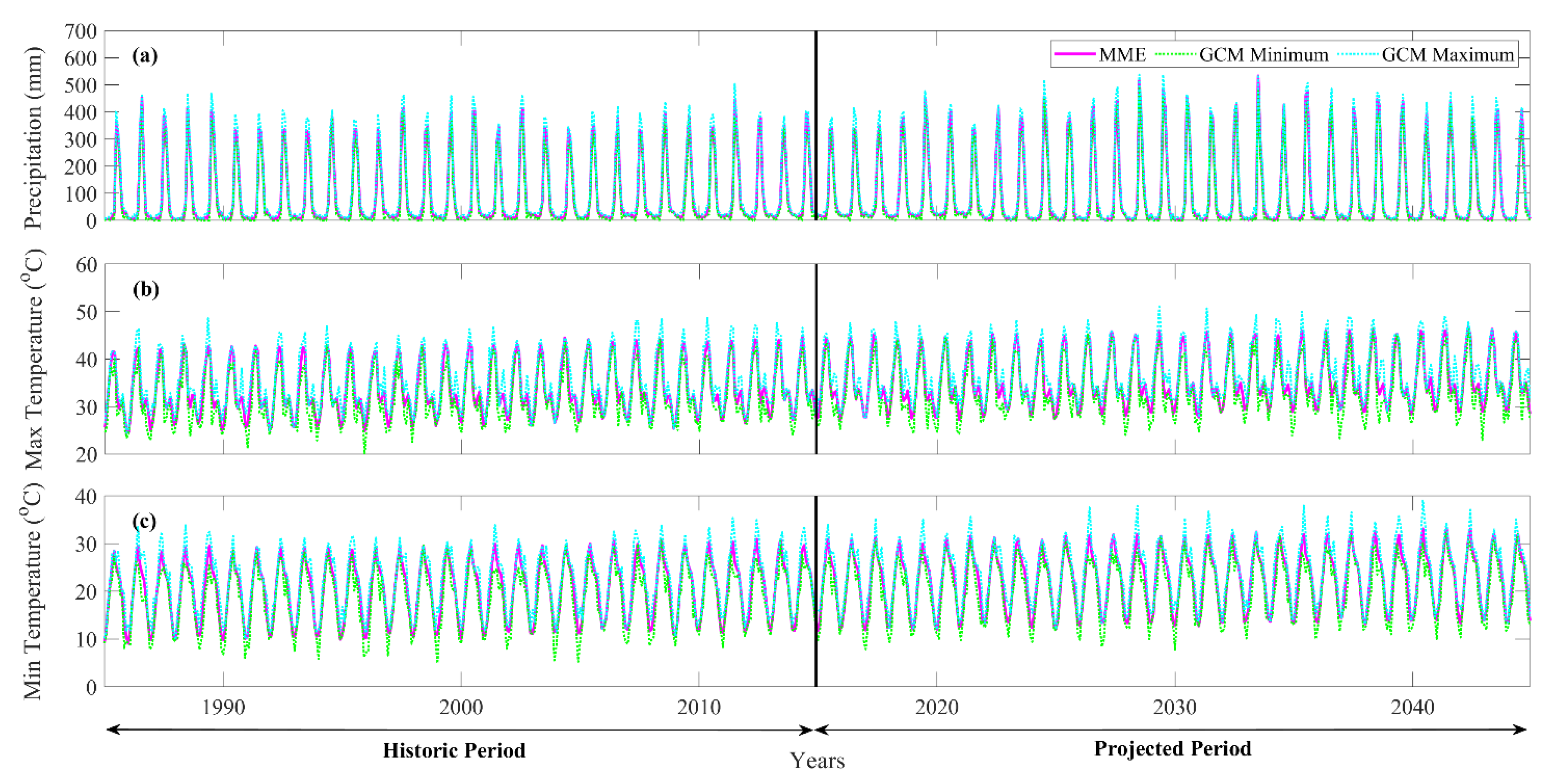This screenshot has height=784, width=1564.
Task: Click the 2010 x-axis tick label
Action: (x=699, y=707)
